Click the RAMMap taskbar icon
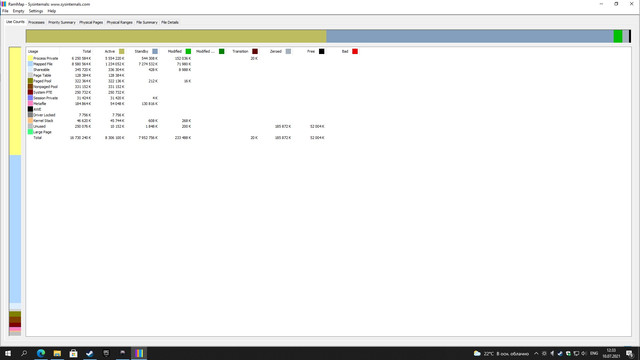The width and height of the screenshot is (640, 360). point(139,353)
